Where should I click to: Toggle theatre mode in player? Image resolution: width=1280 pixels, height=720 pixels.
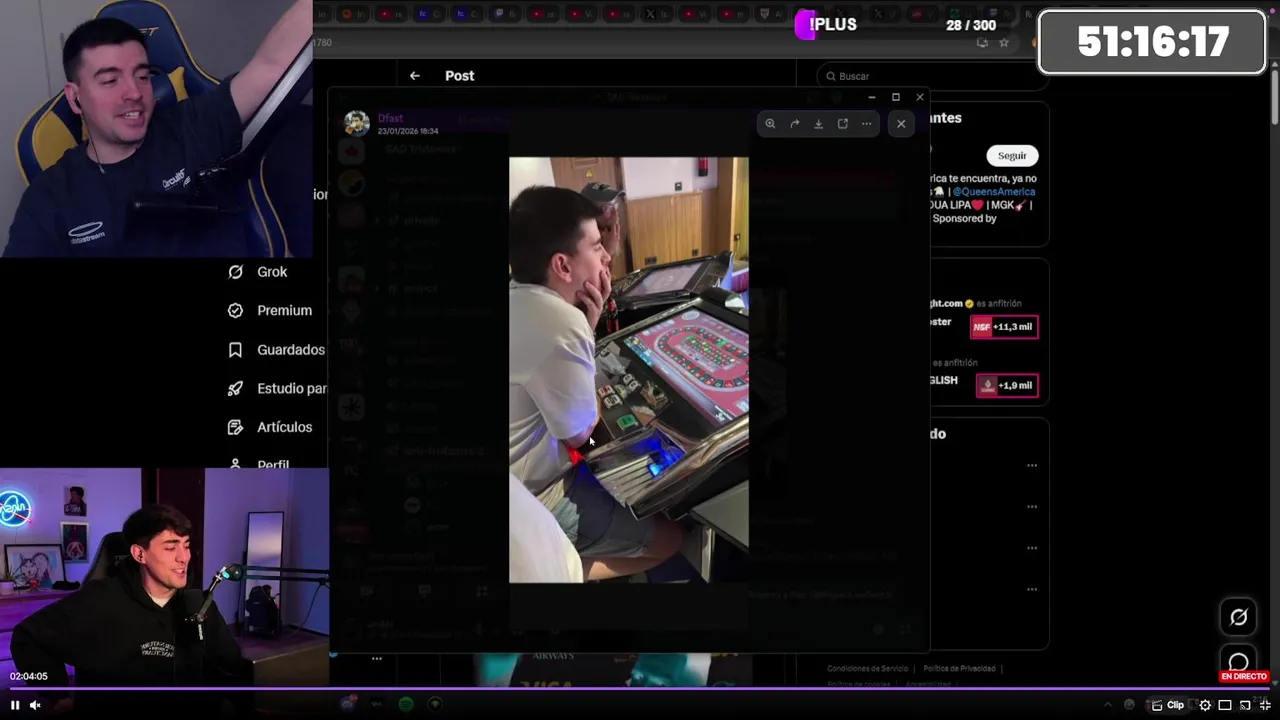[x=1225, y=705]
